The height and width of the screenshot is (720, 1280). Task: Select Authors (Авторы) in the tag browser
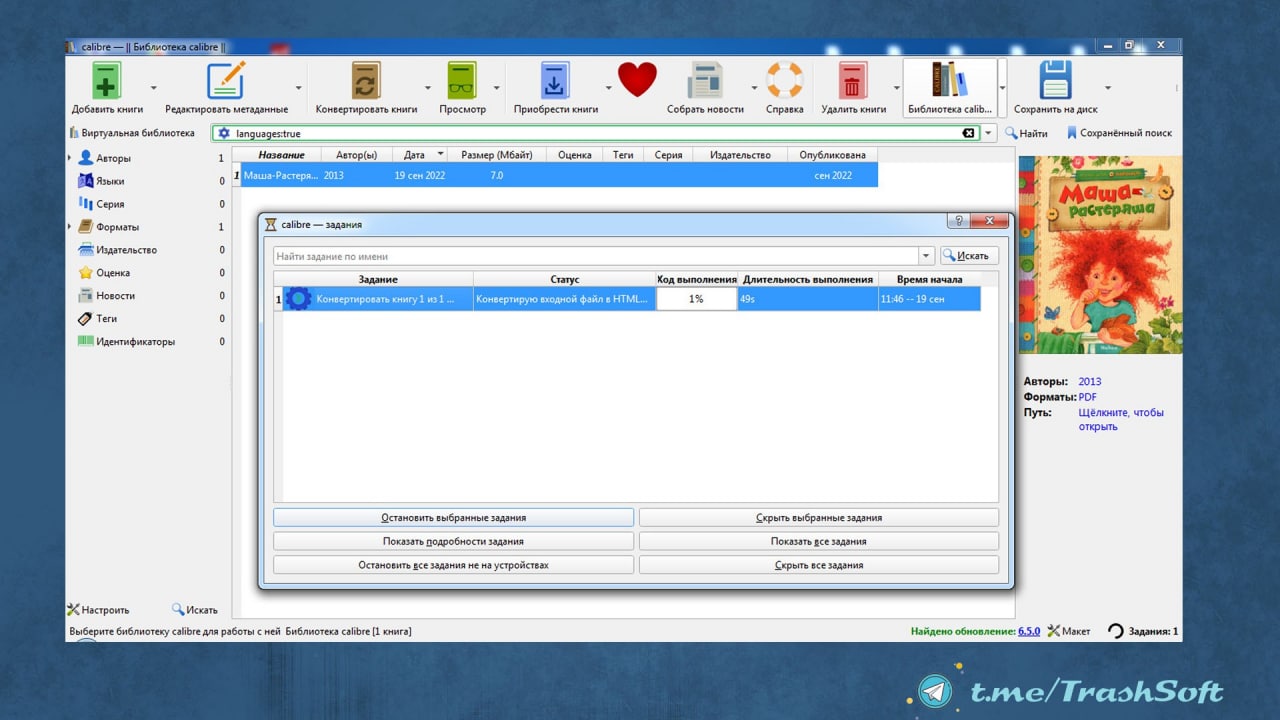(x=113, y=158)
